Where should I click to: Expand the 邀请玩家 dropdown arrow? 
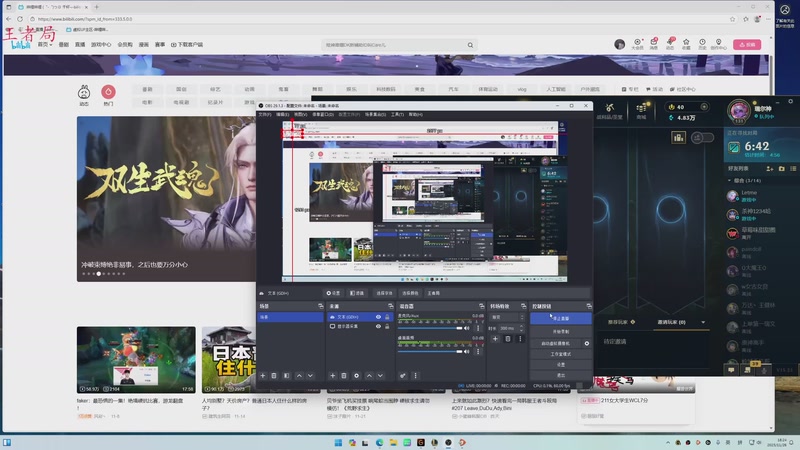(703, 322)
